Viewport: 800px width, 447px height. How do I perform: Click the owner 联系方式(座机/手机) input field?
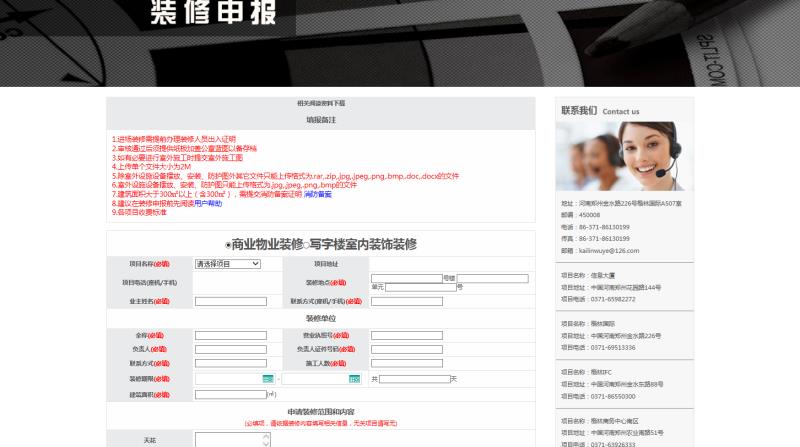tap(406, 301)
